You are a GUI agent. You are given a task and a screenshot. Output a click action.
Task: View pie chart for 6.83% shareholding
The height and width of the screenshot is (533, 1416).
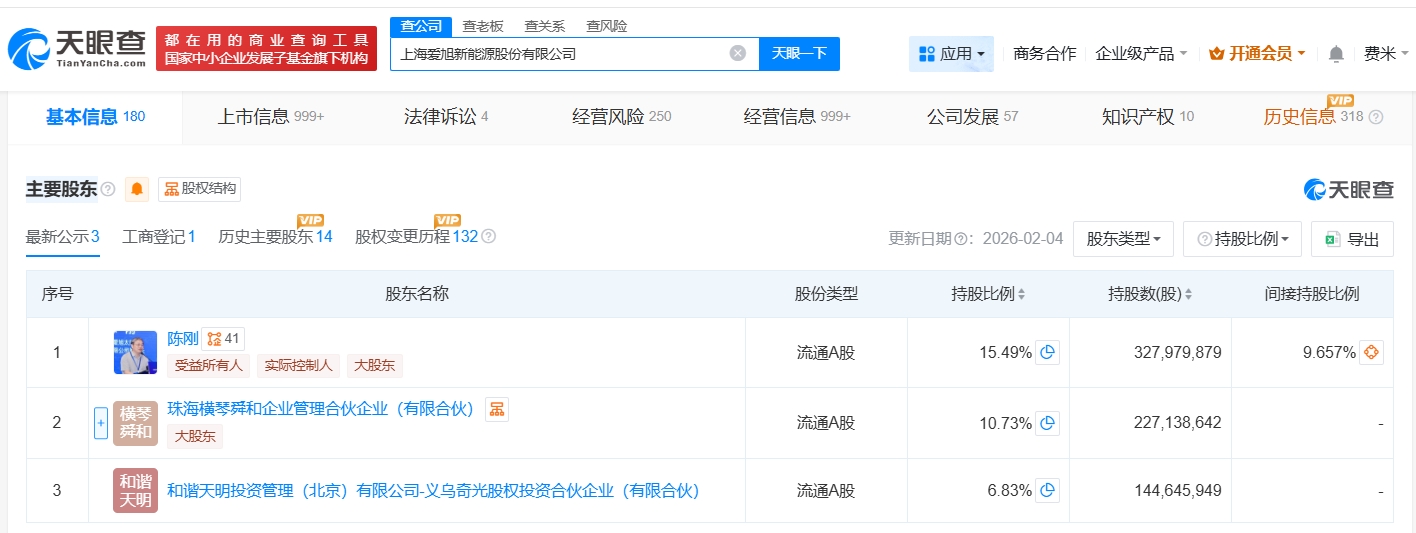pos(1047,490)
